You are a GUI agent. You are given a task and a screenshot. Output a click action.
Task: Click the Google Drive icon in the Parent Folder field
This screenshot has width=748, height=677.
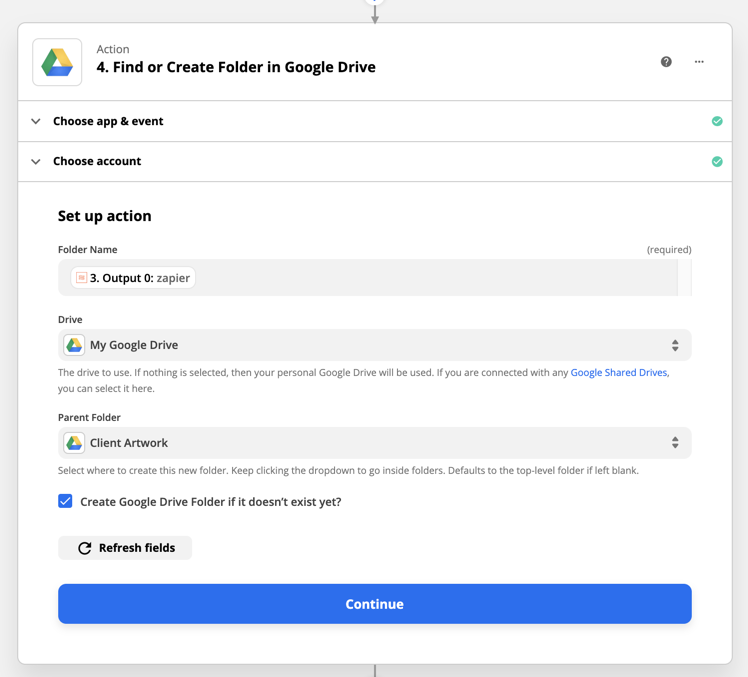pos(74,443)
